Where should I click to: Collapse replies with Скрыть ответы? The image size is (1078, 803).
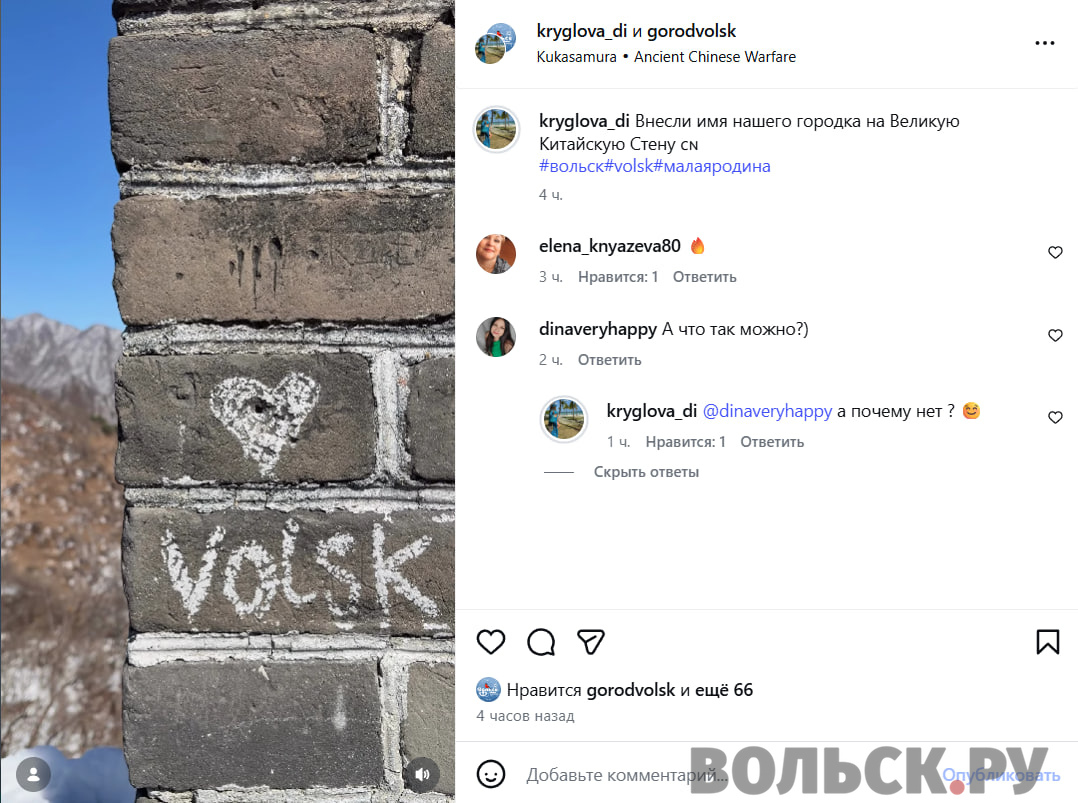point(646,472)
